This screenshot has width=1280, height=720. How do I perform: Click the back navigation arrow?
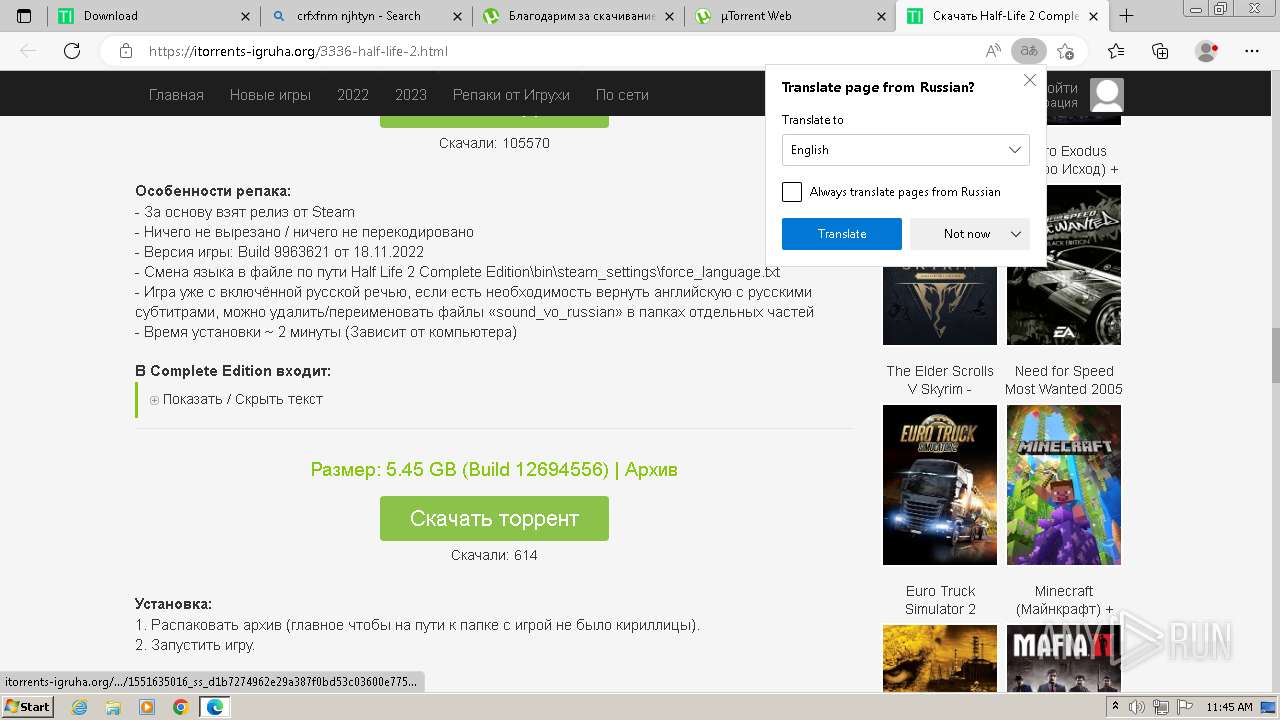click(x=28, y=51)
